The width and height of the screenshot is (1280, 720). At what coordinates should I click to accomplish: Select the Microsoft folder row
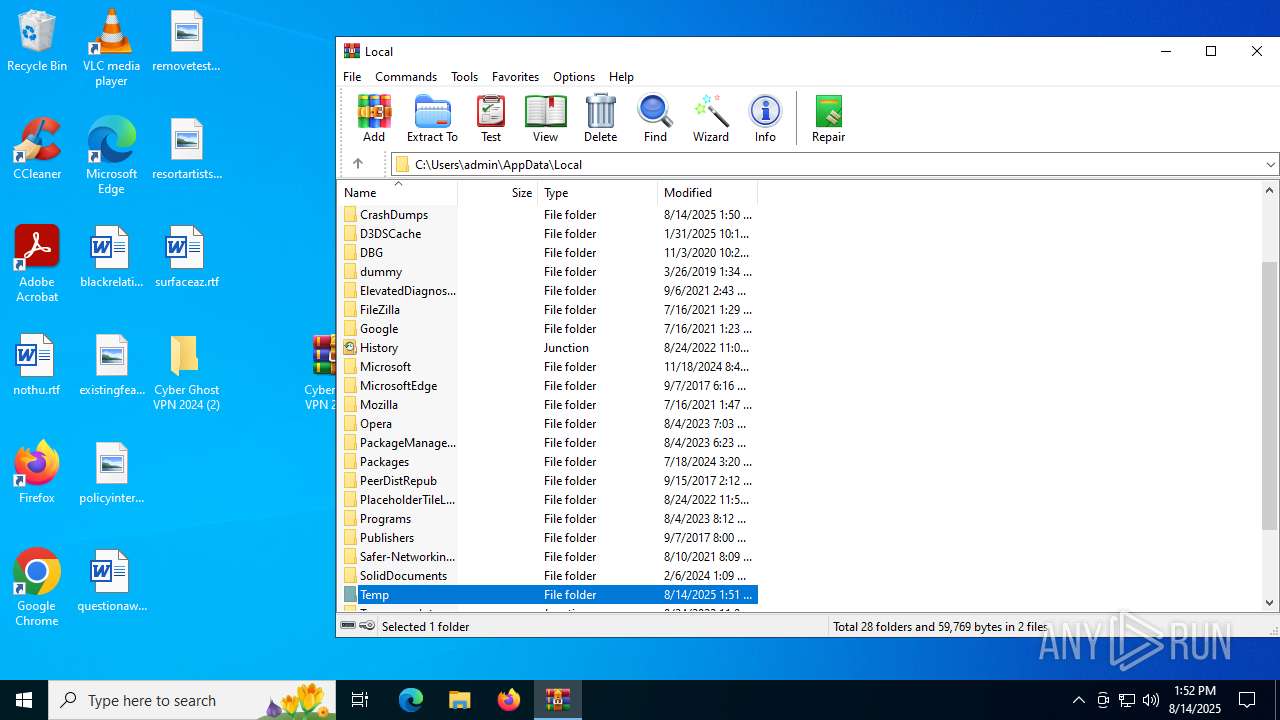point(548,367)
